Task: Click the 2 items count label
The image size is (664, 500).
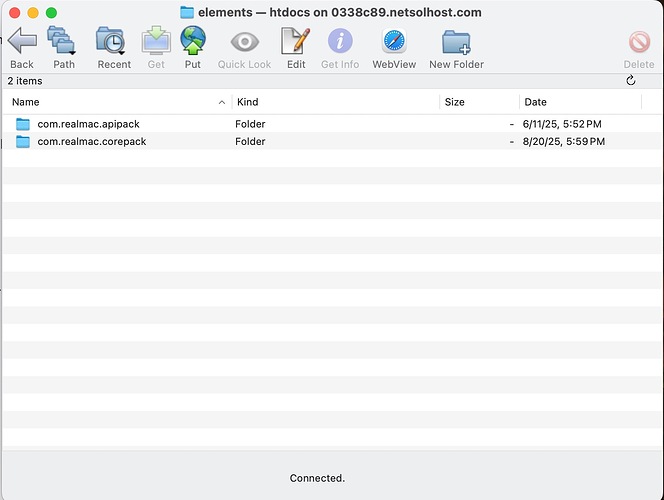Action: pyautogui.click(x=25, y=81)
